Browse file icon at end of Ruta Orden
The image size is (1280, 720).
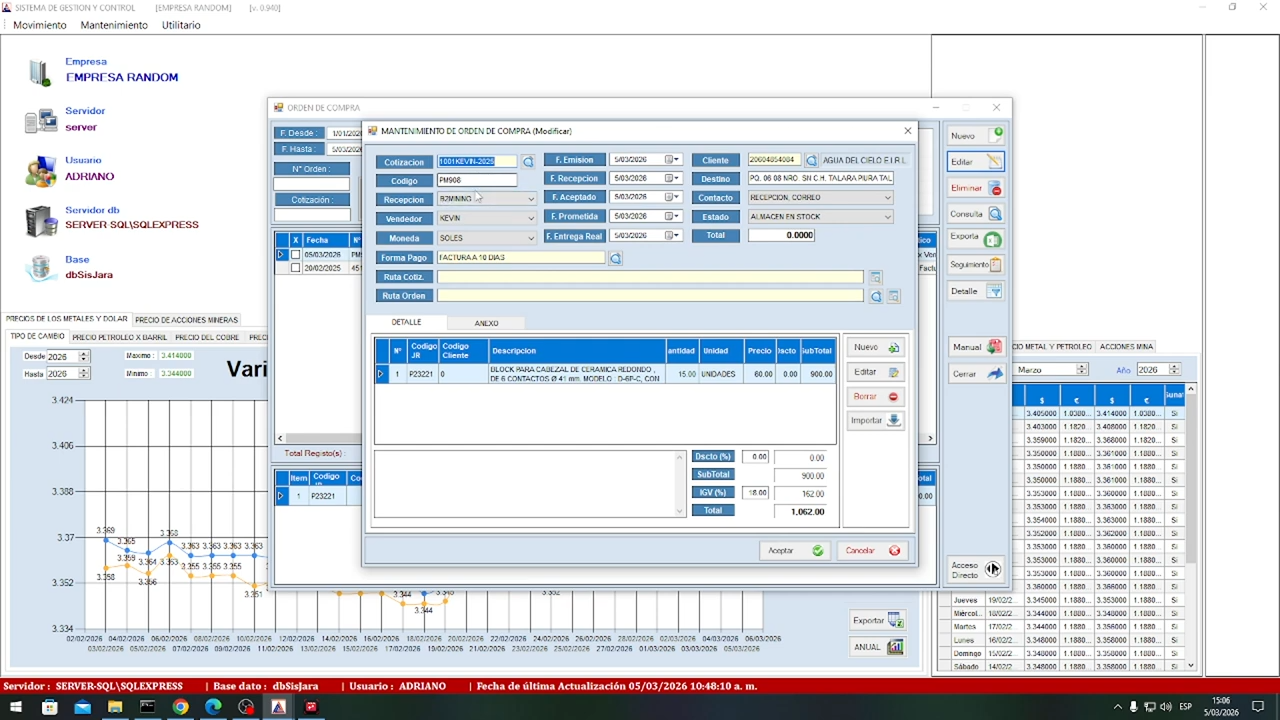894,296
